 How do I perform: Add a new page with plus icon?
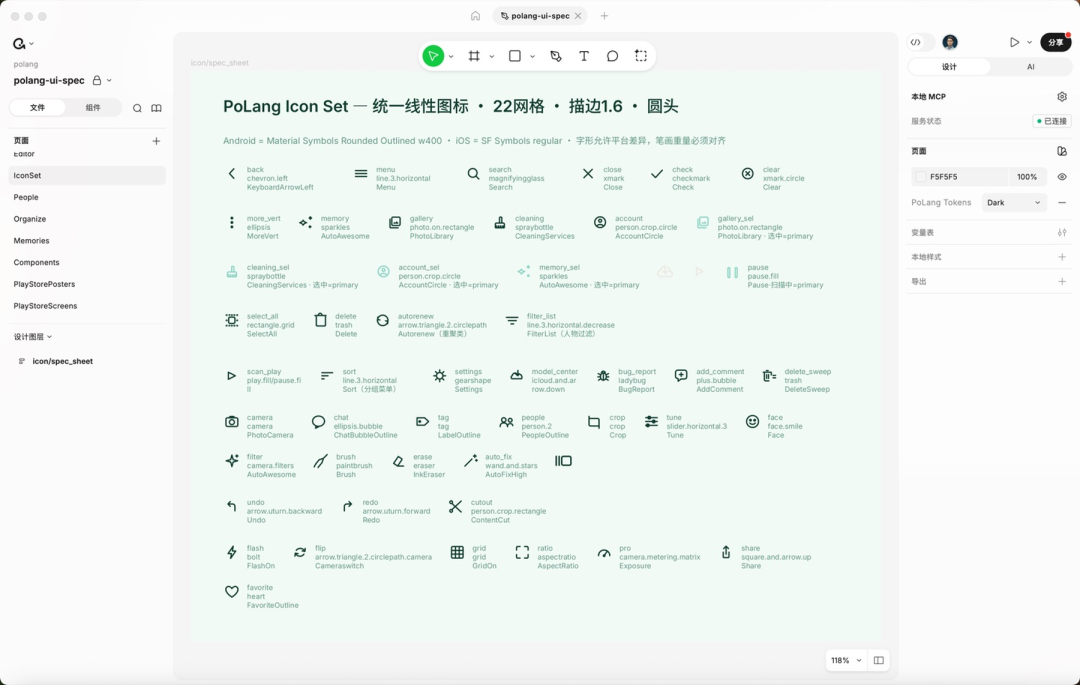[x=156, y=141]
